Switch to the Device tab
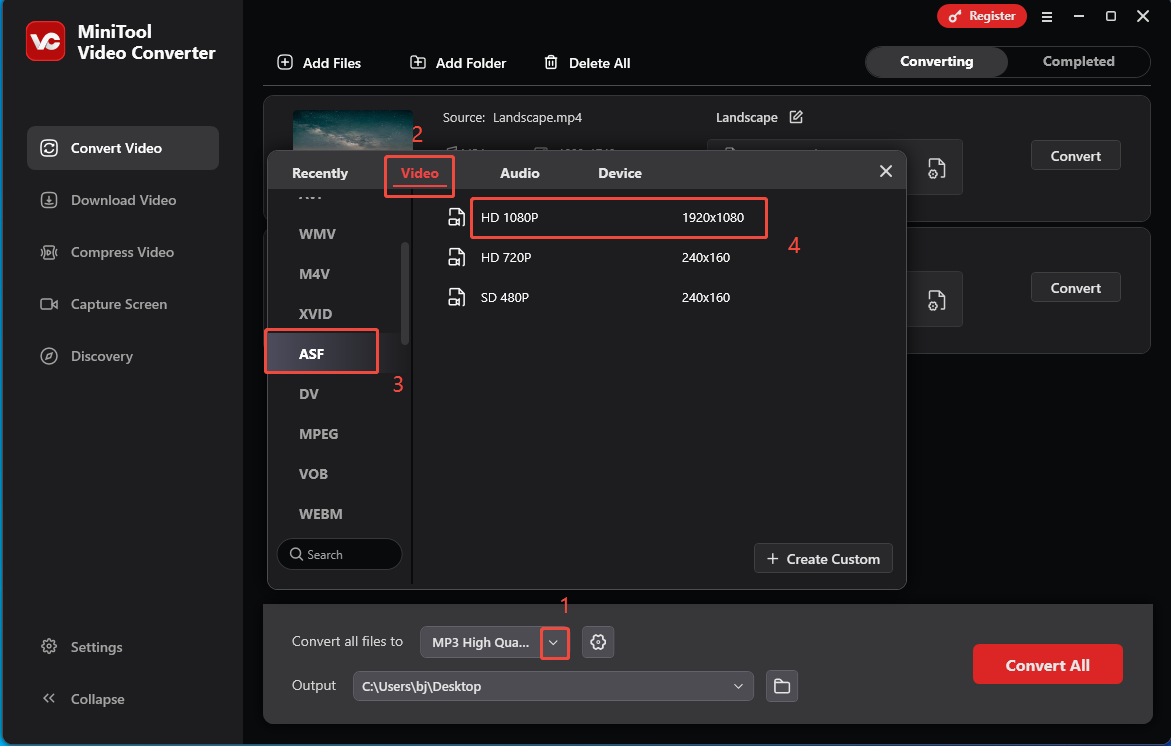This screenshot has height=746, width=1171. (619, 172)
